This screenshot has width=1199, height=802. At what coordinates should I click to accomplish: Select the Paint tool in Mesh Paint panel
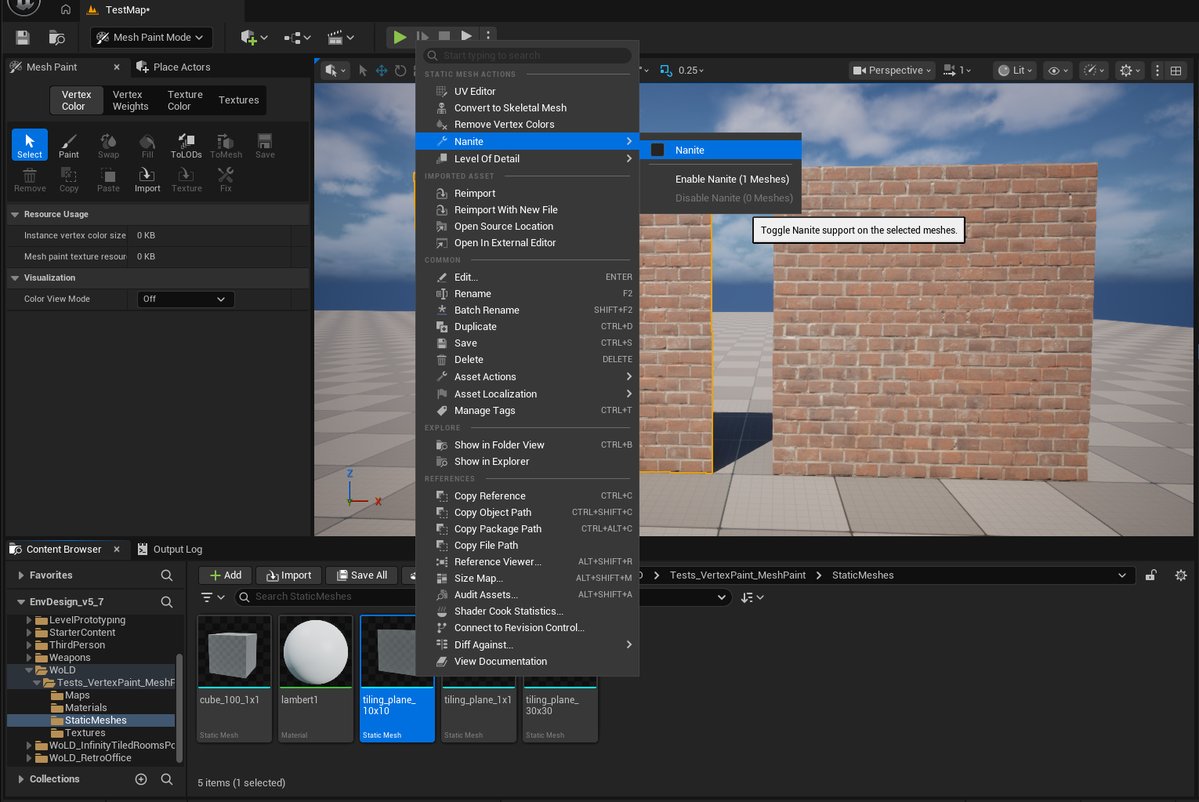pyautogui.click(x=68, y=147)
